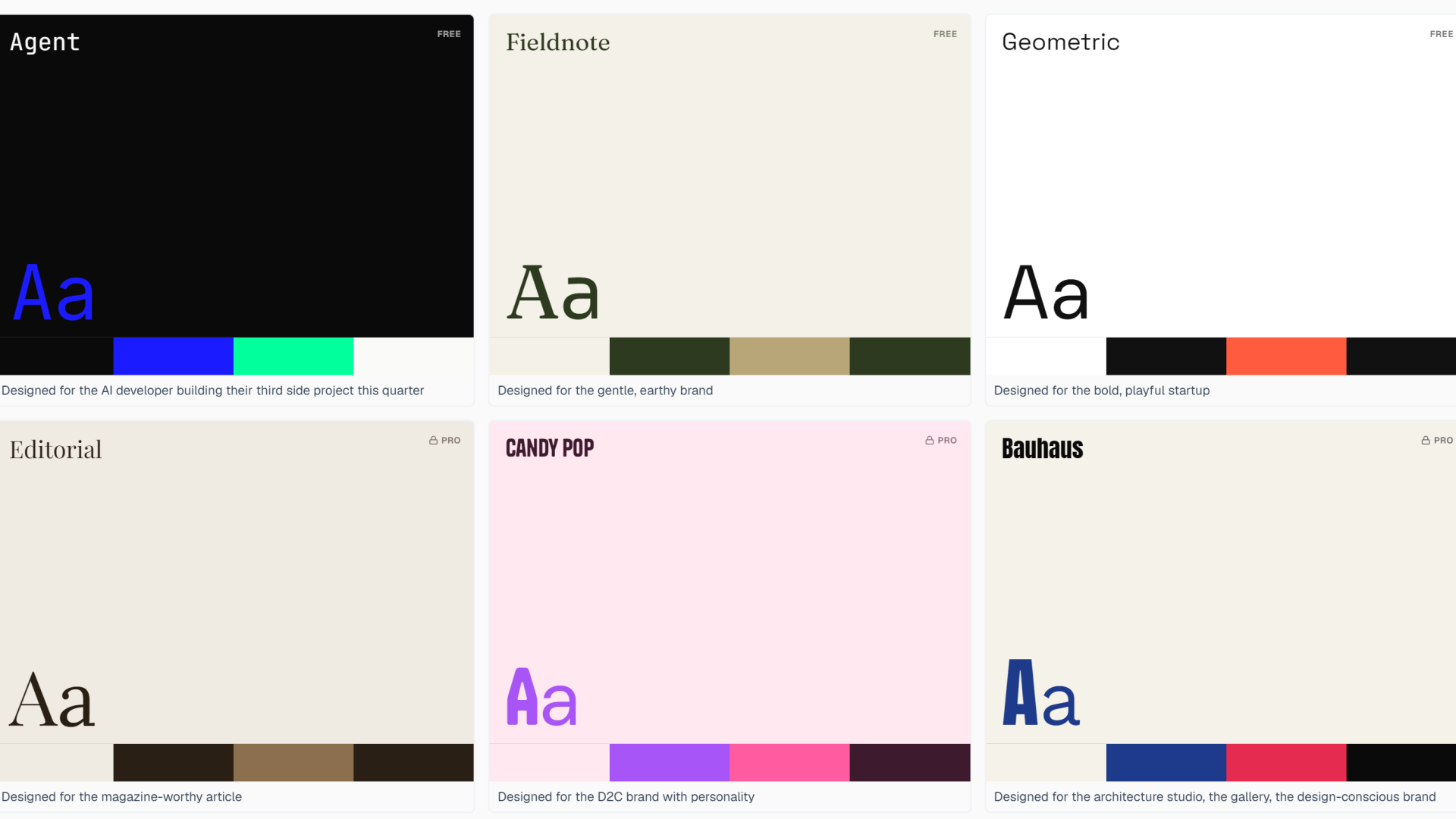The height and width of the screenshot is (819, 1456).
Task: Pick the cream swatch in the Bauhaus palette
Action: point(1046,763)
